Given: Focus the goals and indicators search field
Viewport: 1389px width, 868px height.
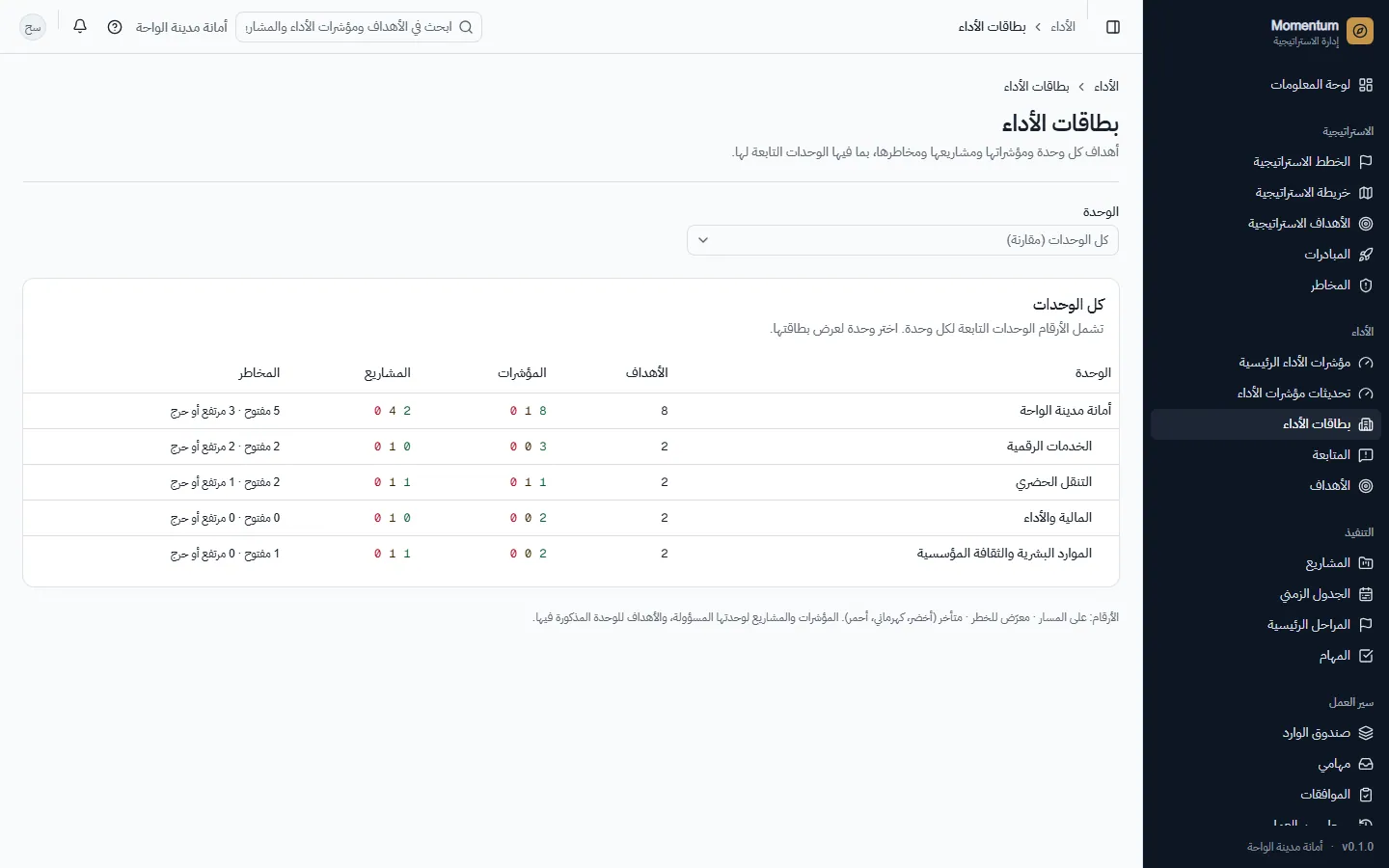Looking at the screenshot, I should click(359, 27).
